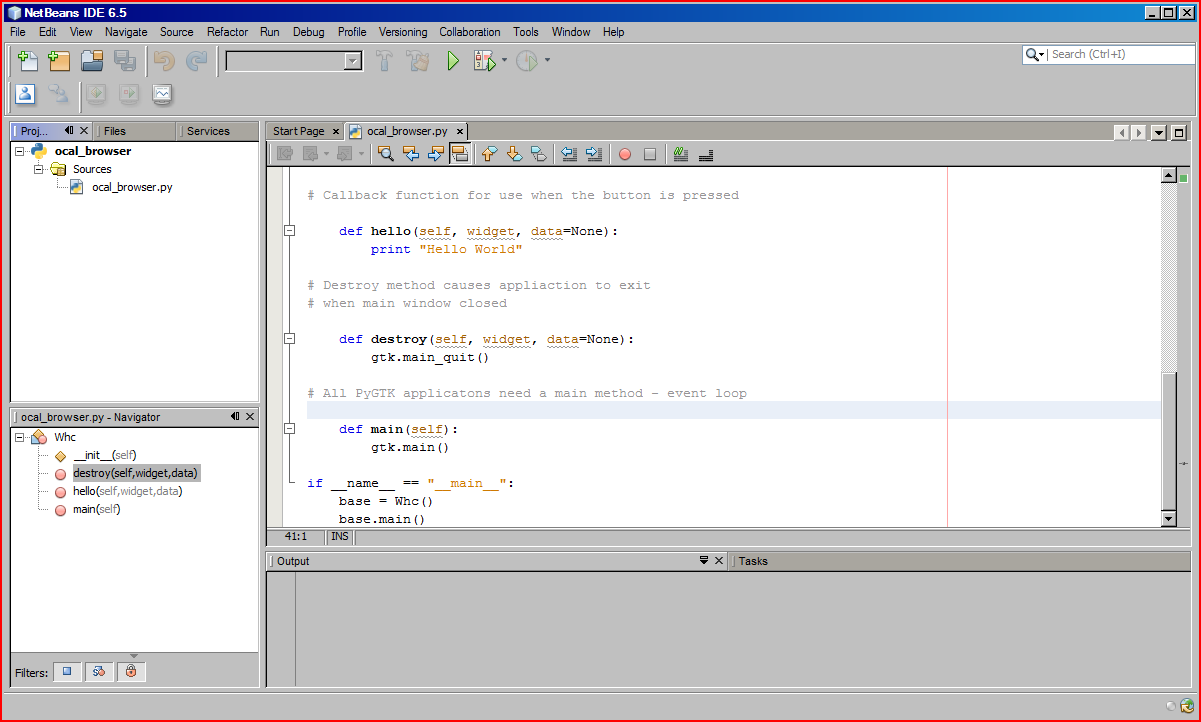Click the Uncomment editor toolbar icon
1201x722 pixels.
click(x=706, y=154)
